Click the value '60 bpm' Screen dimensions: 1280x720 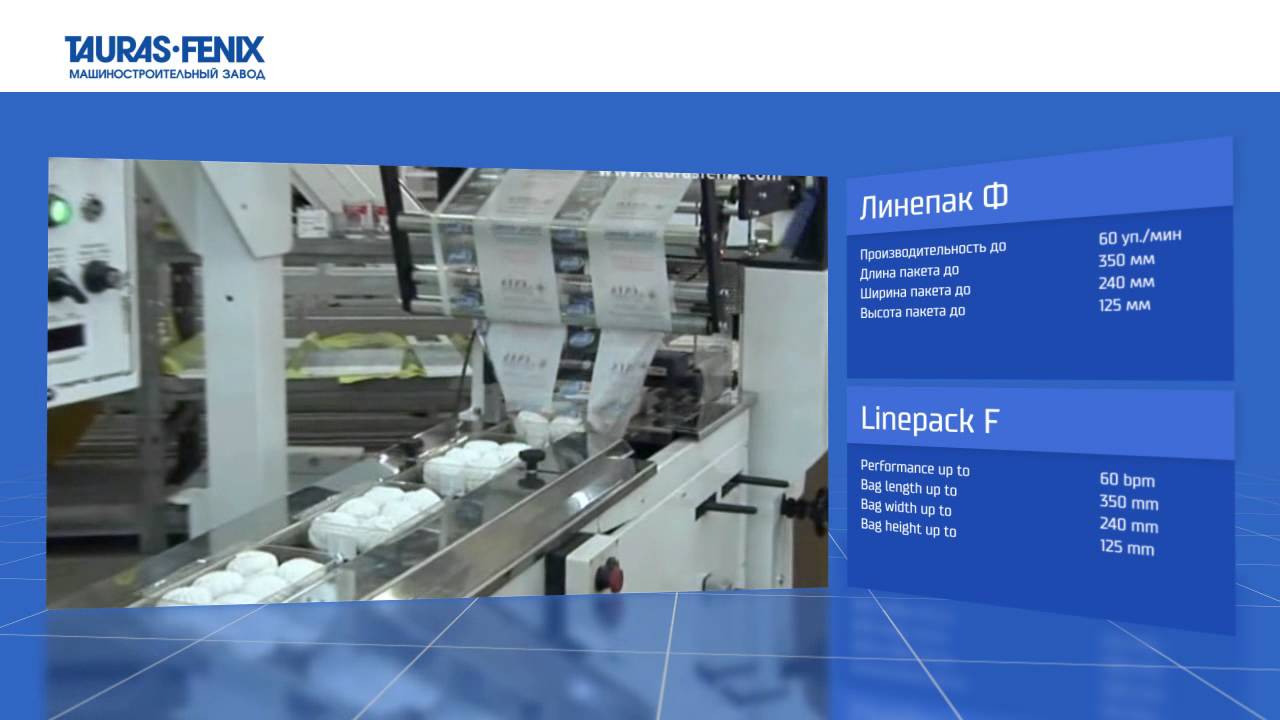click(1127, 480)
